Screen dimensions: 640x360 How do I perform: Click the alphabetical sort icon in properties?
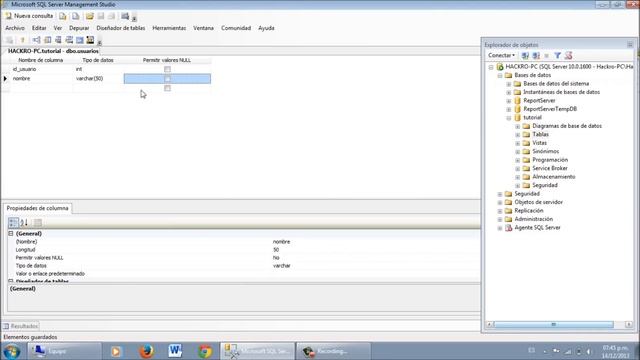[24, 222]
